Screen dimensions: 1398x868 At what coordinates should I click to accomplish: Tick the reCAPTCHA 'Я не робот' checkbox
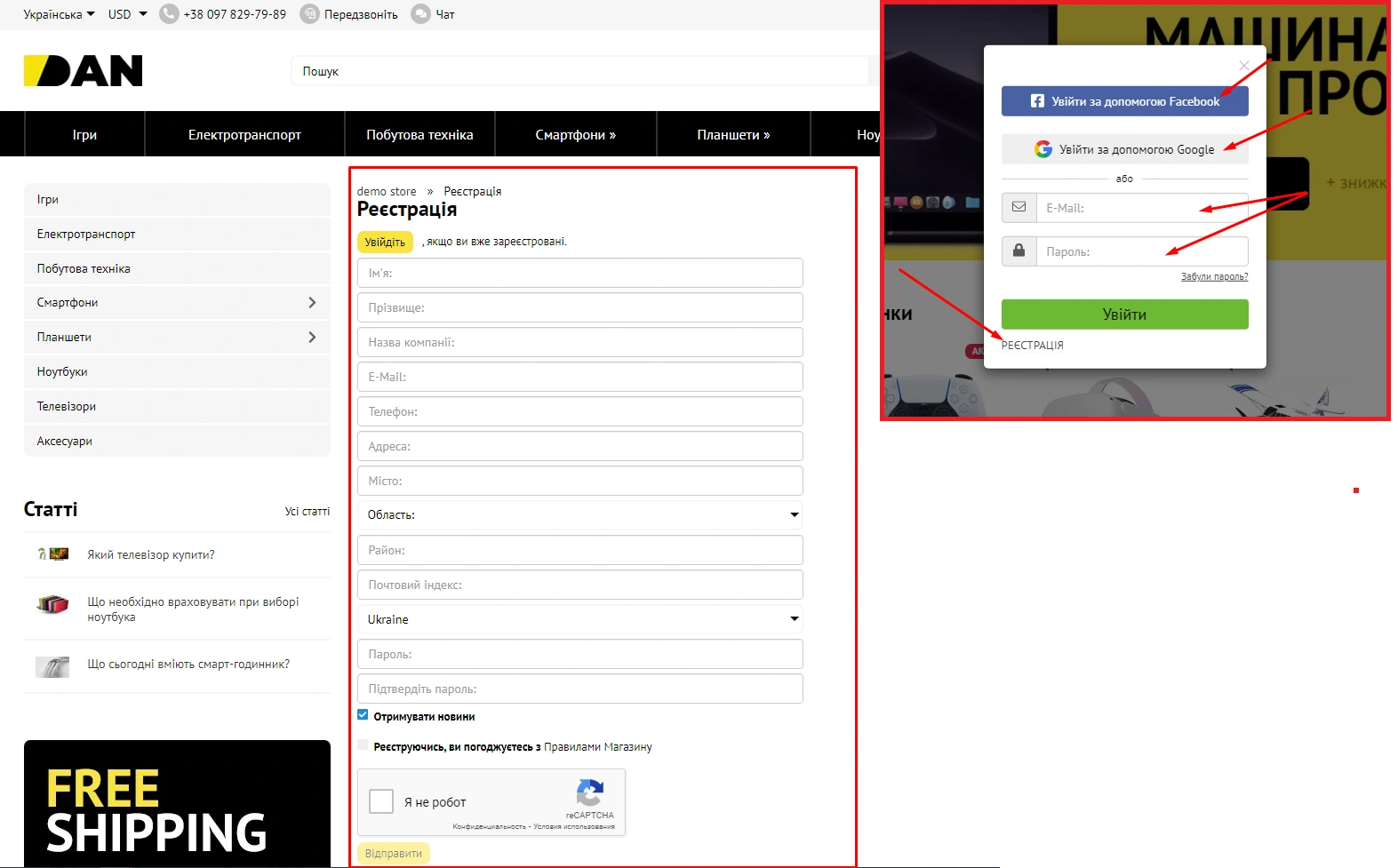[381, 801]
